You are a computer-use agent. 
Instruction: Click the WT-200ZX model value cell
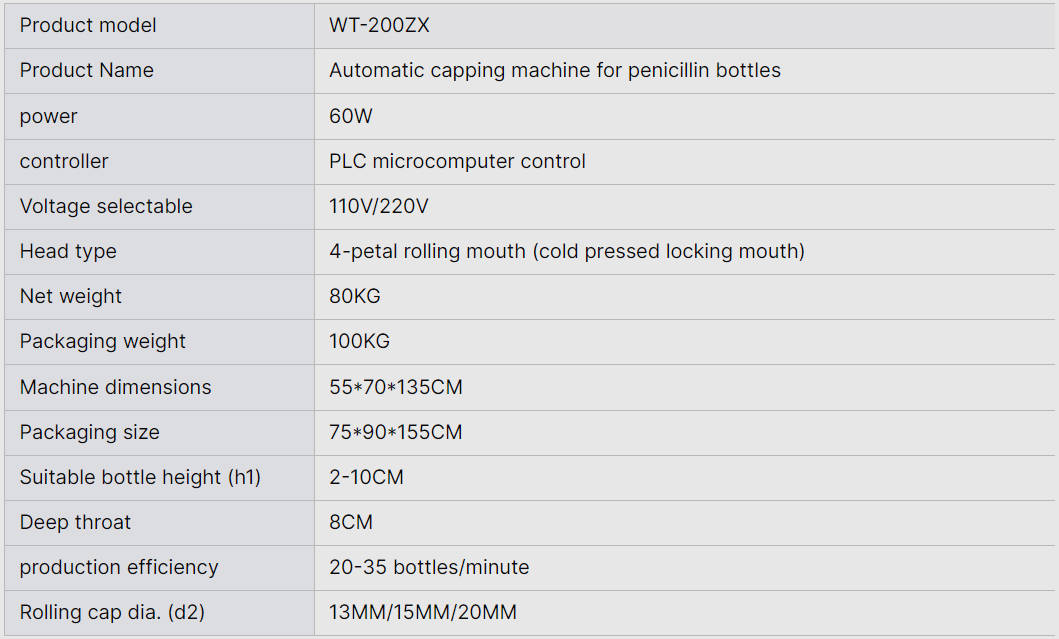[x=379, y=26]
